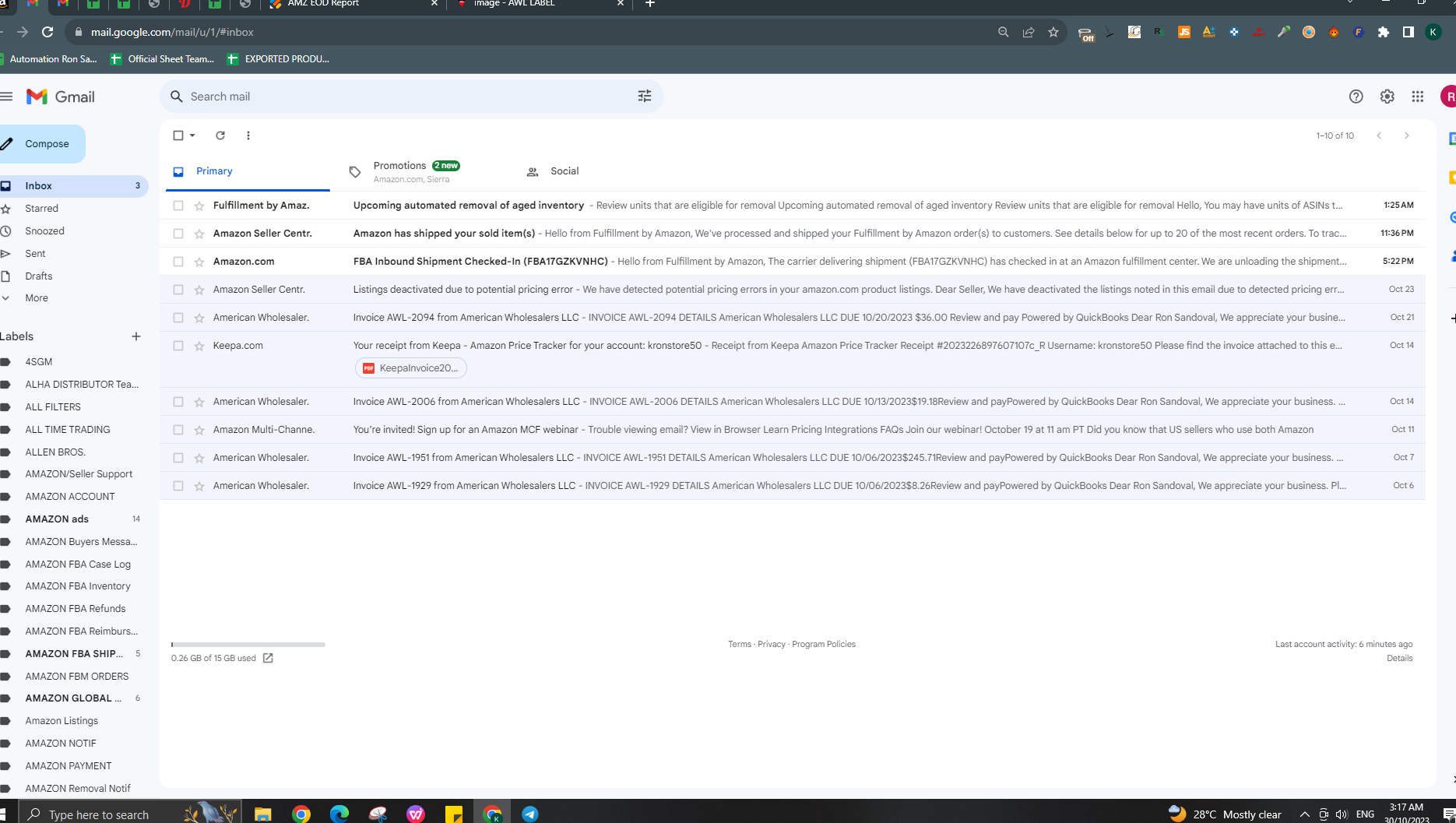Click the Chrome address bar URL

tap(172, 32)
